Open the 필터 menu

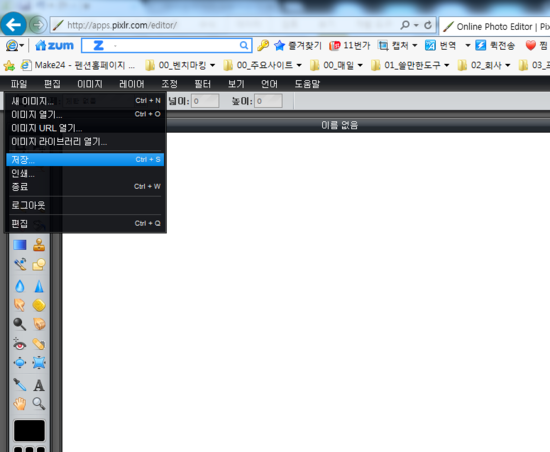[202, 84]
